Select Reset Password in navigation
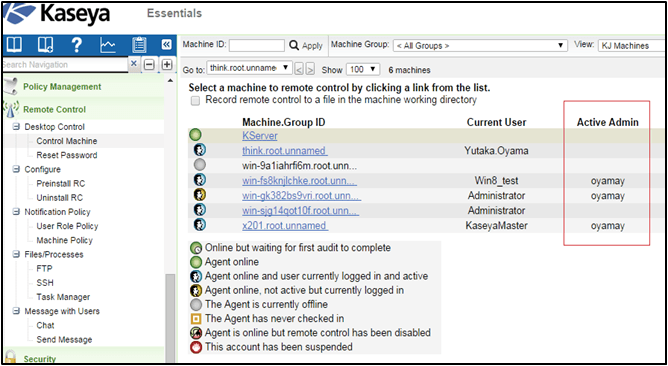 [x=67, y=155]
